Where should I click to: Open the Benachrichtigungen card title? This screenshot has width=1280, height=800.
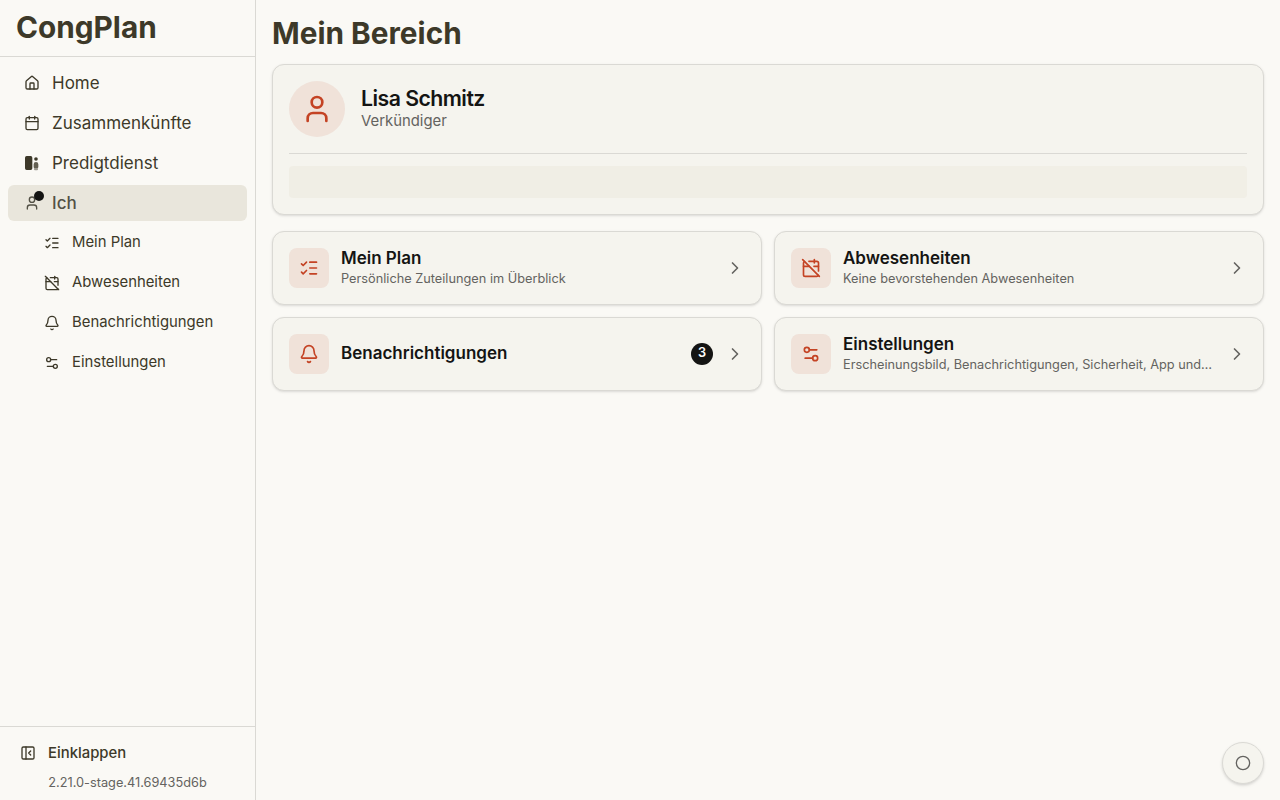pyautogui.click(x=424, y=353)
